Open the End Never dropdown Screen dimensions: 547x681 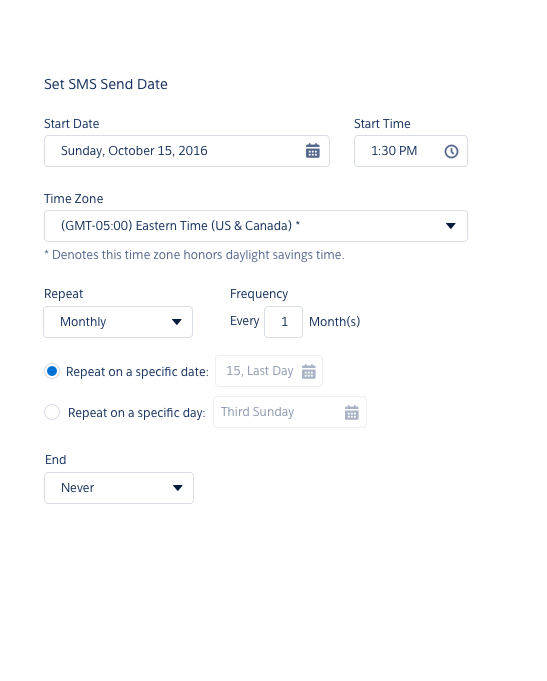coord(119,488)
